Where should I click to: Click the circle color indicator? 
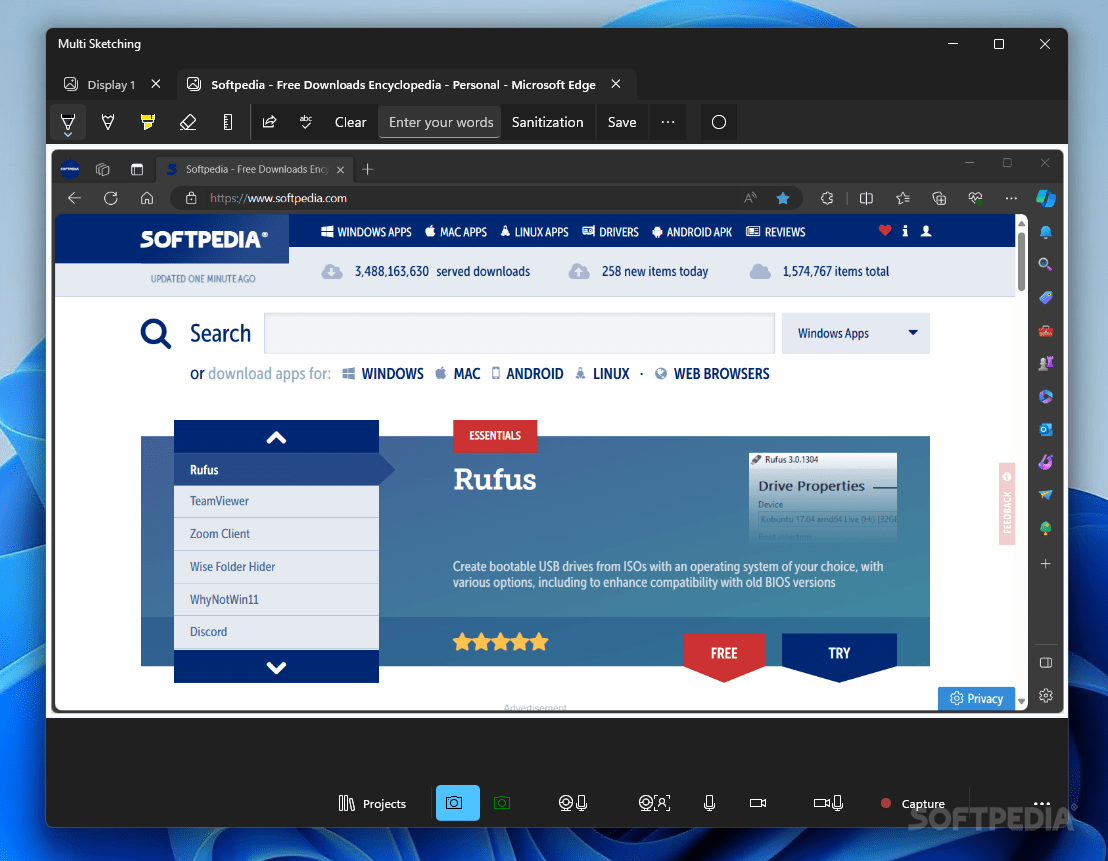(x=719, y=122)
